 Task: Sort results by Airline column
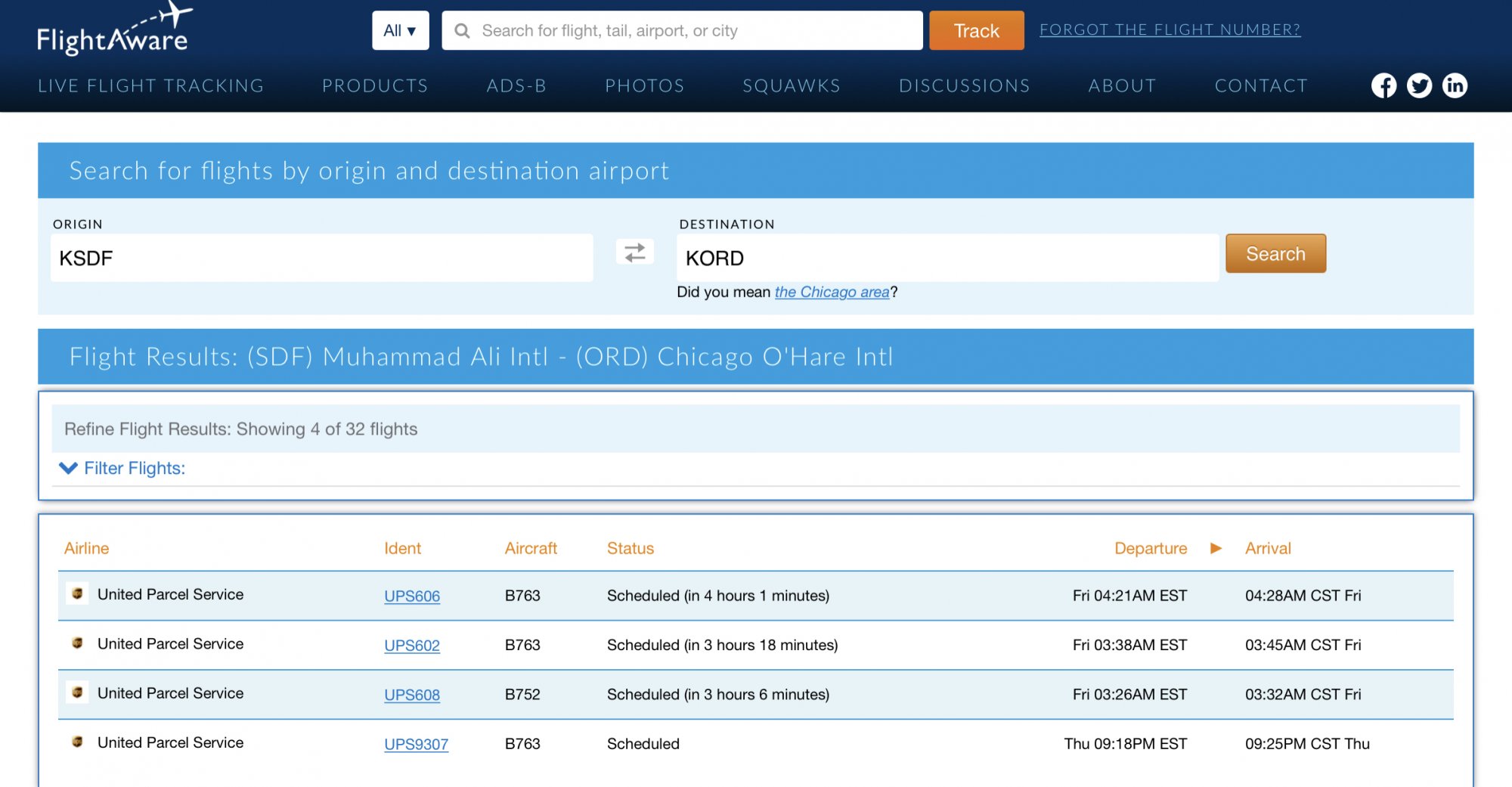point(86,548)
